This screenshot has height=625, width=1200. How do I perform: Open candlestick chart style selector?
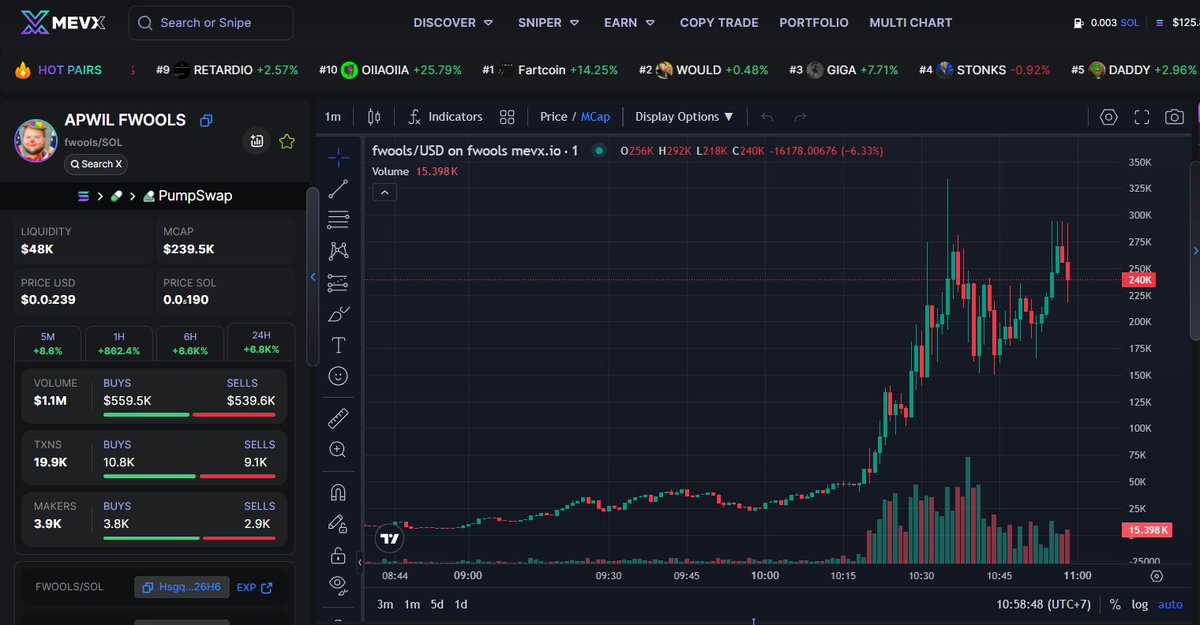click(x=374, y=117)
